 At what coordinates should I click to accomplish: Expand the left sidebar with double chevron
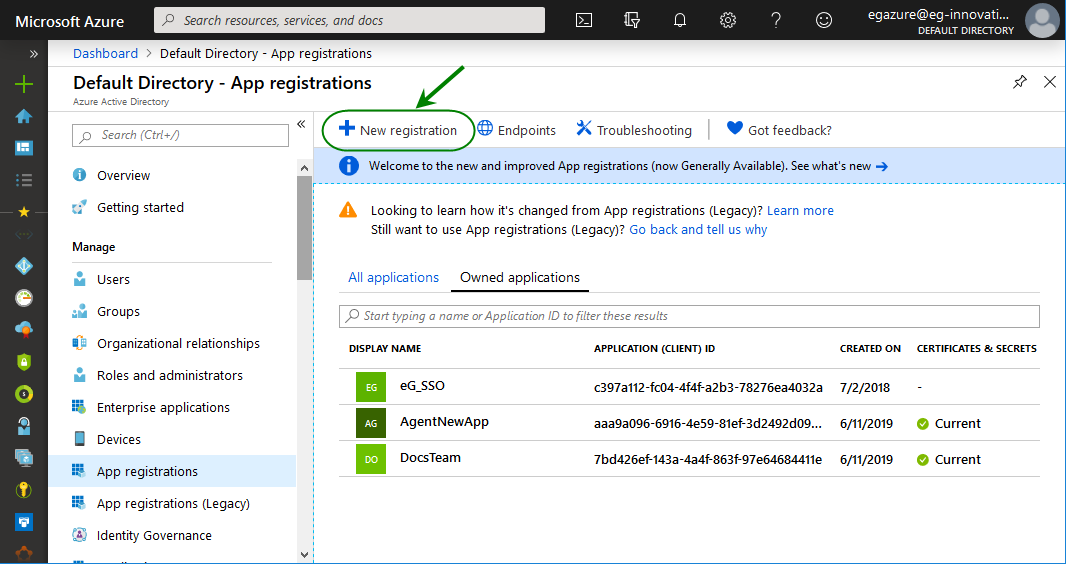tap(34, 54)
